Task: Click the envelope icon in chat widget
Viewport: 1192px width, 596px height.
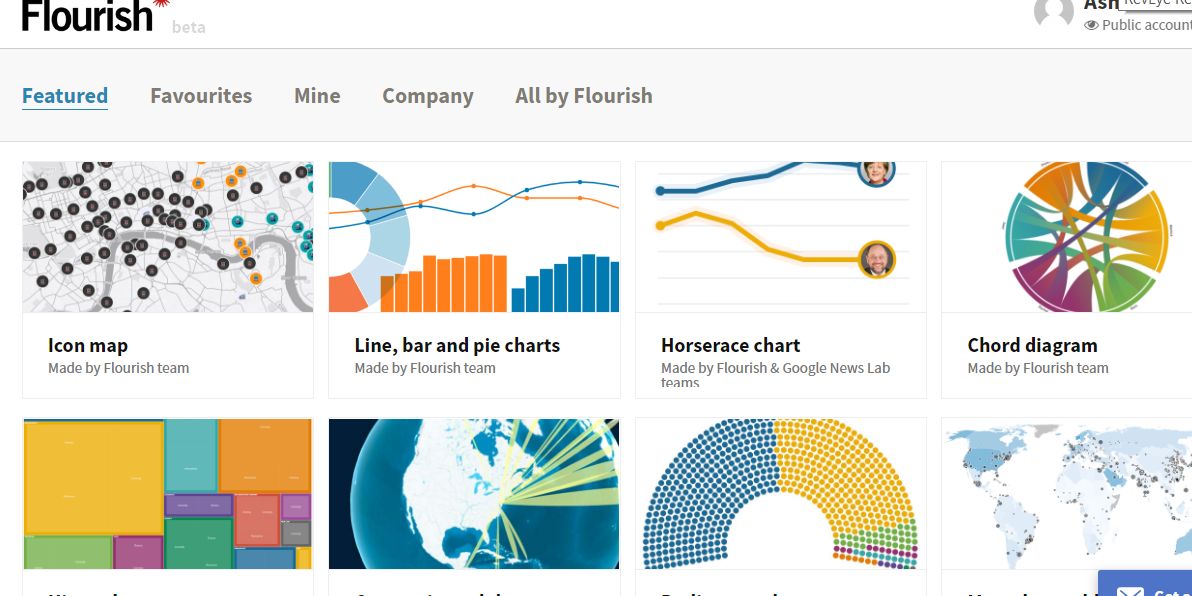Action: coord(1130,591)
